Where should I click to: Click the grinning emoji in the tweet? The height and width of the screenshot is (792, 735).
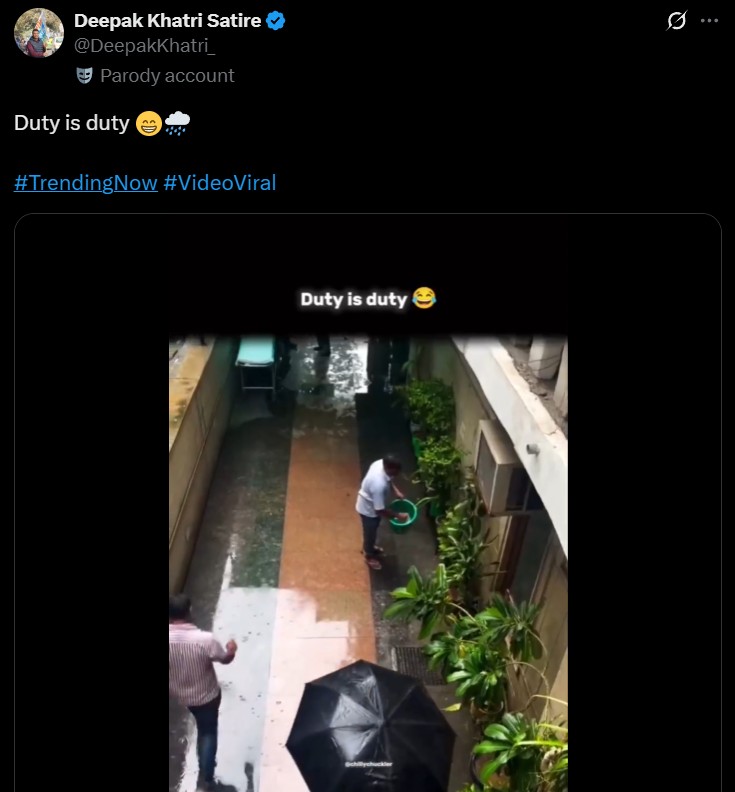(148, 124)
